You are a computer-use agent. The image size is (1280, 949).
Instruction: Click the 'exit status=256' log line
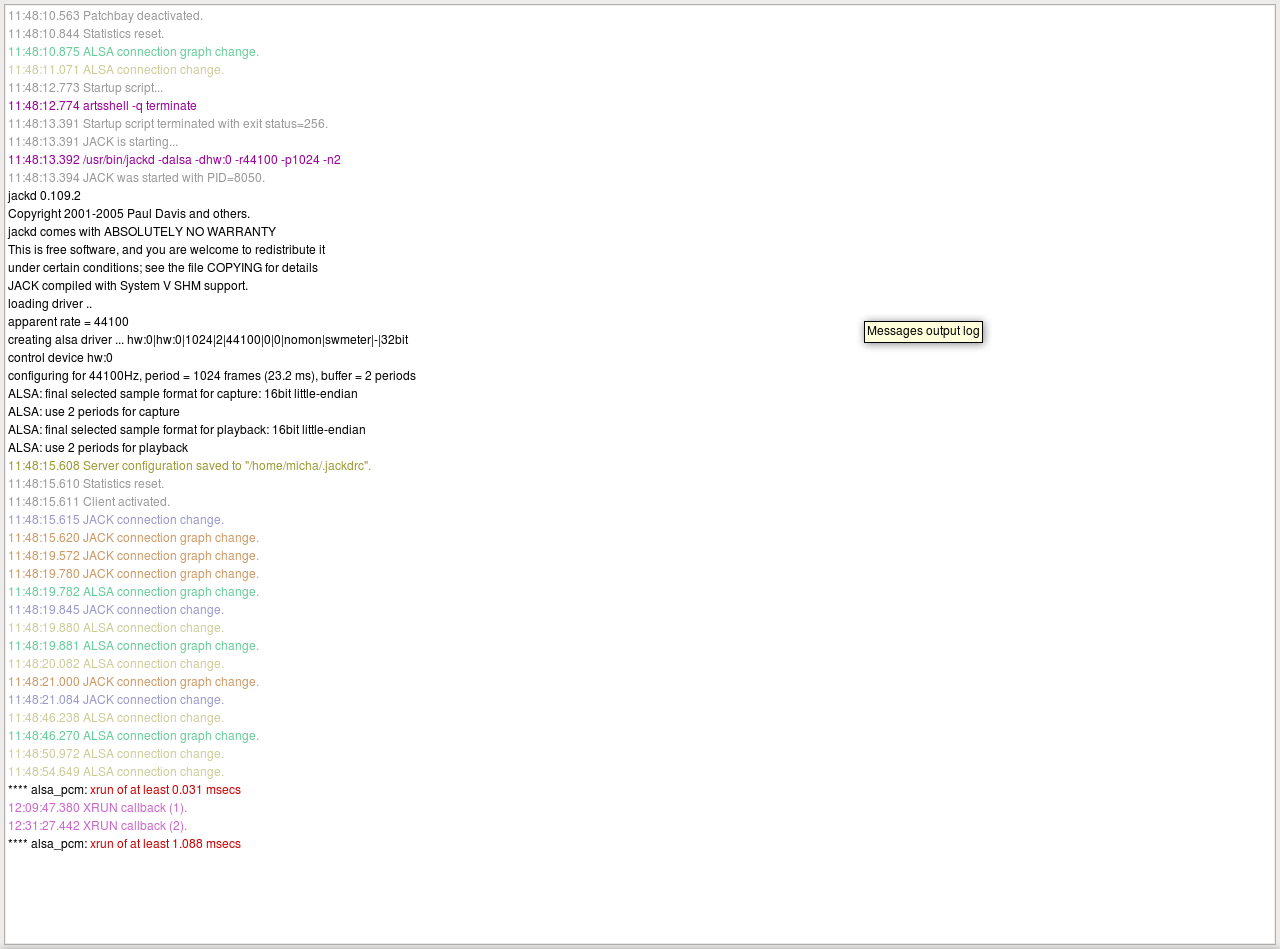pyautogui.click(x=168, y=124)
